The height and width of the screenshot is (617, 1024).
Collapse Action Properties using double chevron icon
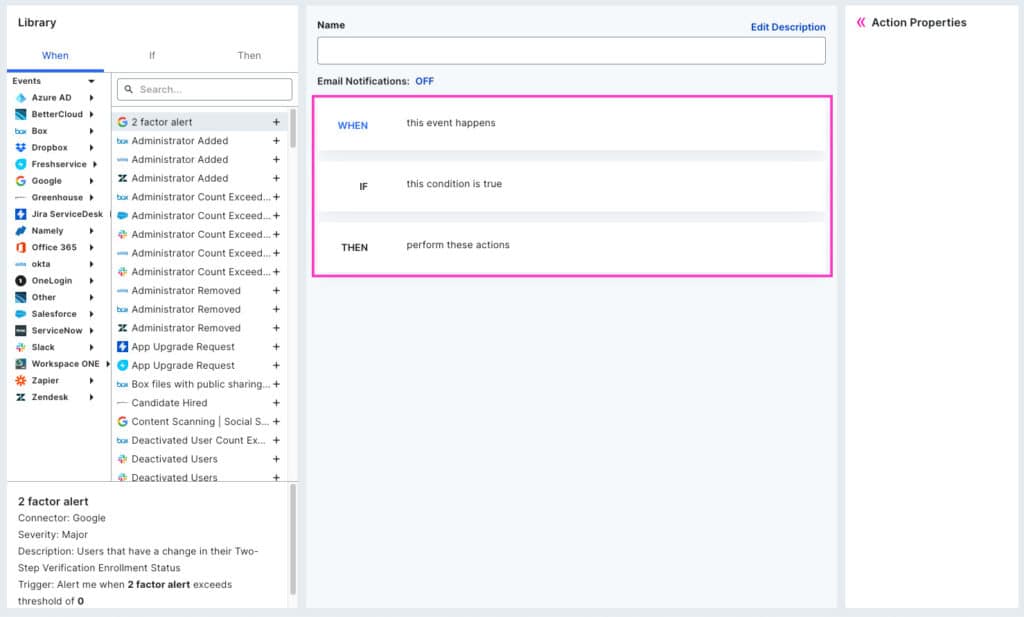861,22
